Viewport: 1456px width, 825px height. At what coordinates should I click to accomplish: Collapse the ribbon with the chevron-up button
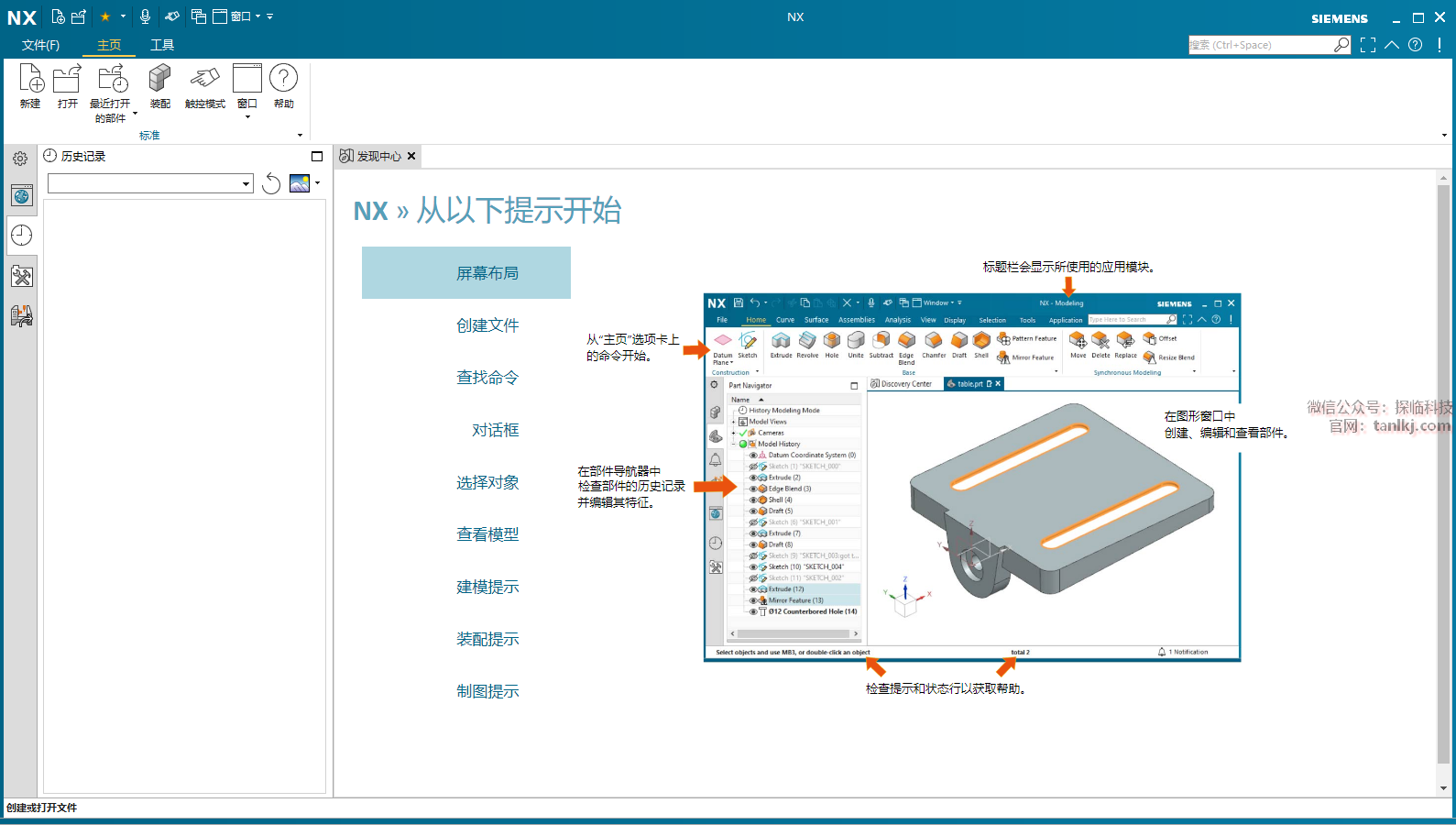coord(1392,45)
